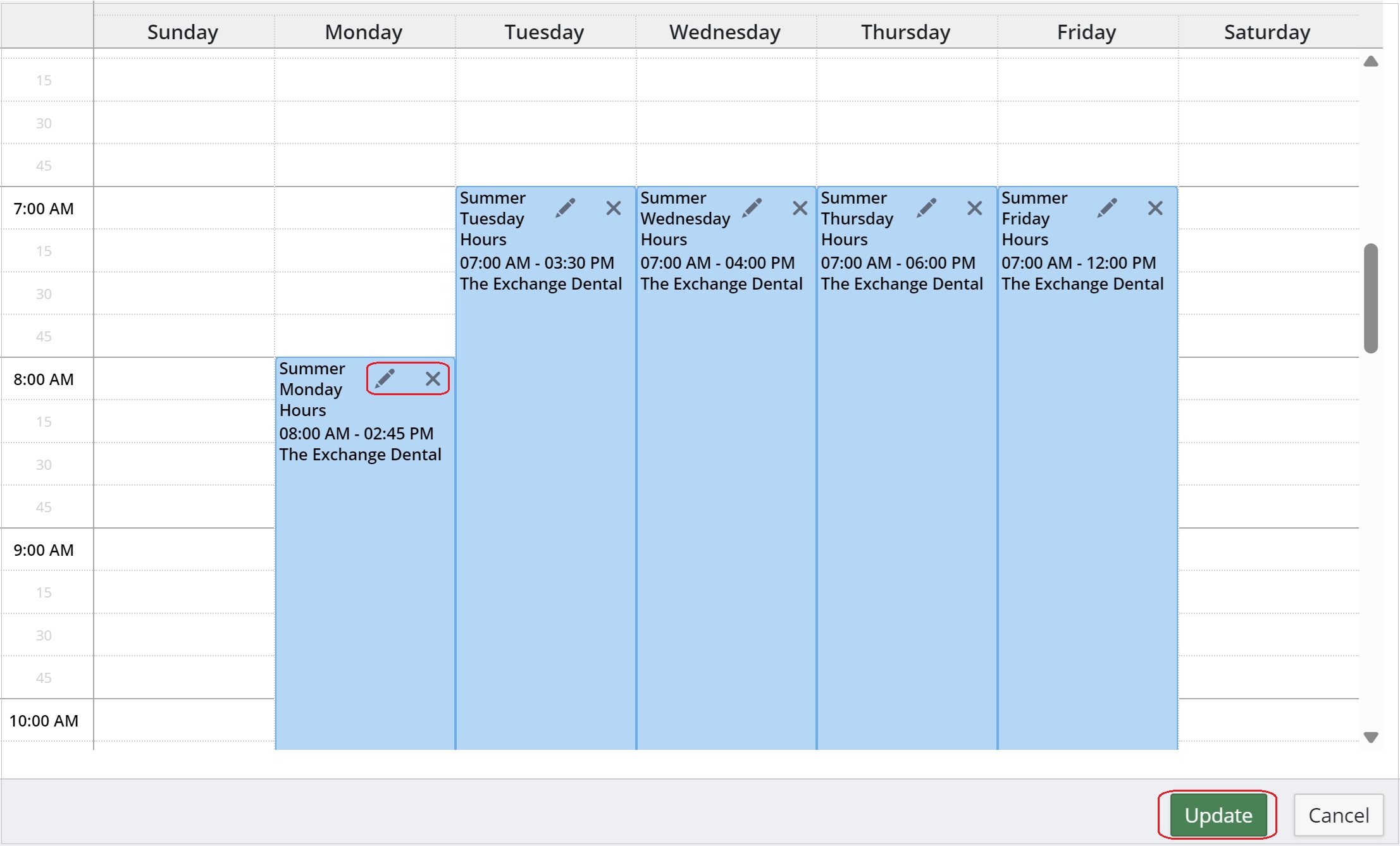Edit the Summer Monday Hours block

tap(385, 379)
